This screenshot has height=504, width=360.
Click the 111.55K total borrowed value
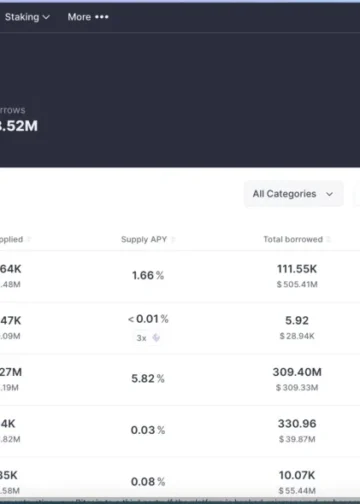point(297,269)
